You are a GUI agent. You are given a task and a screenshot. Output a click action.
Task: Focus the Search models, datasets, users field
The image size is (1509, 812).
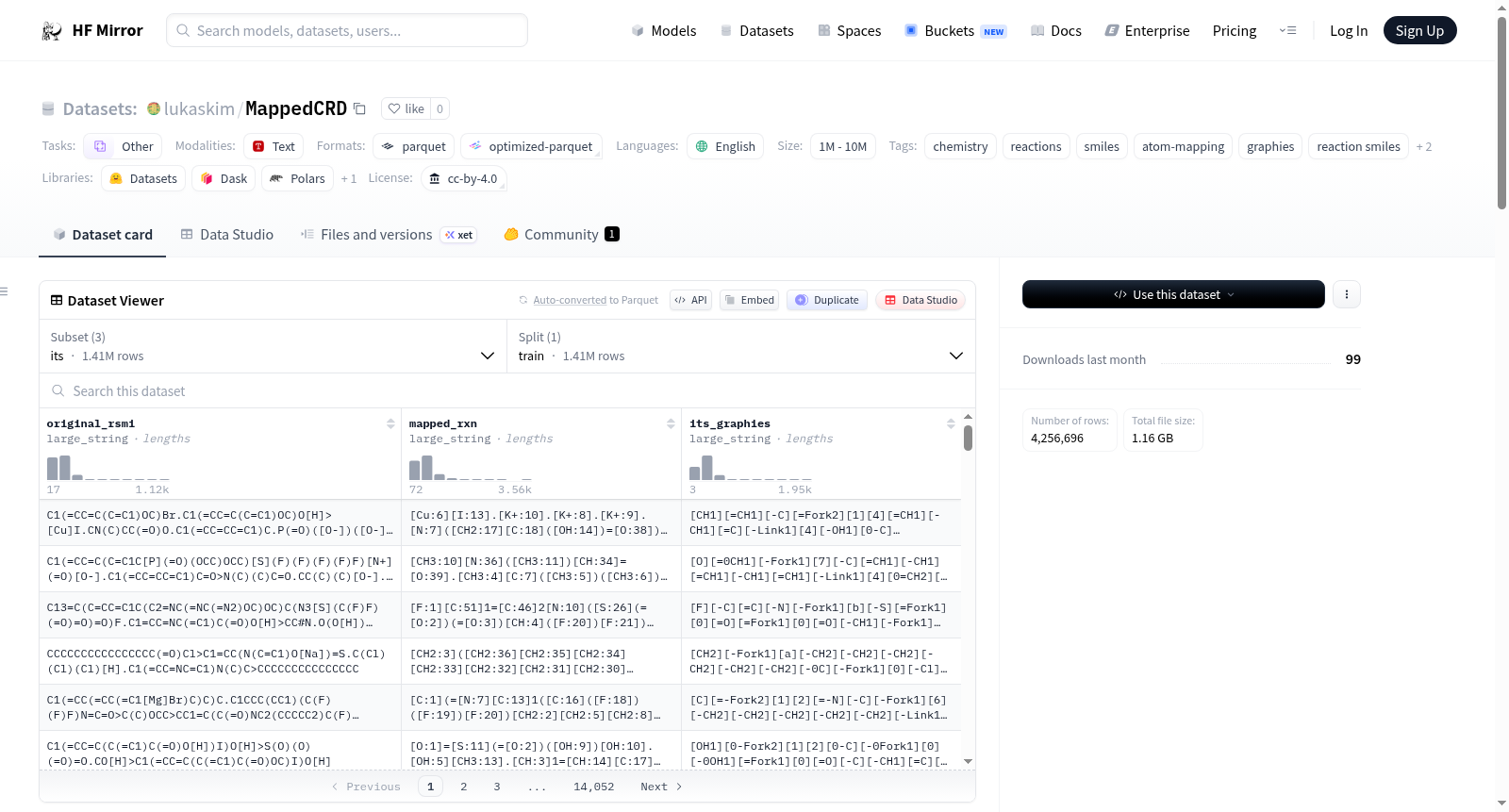tap(347, 30)
